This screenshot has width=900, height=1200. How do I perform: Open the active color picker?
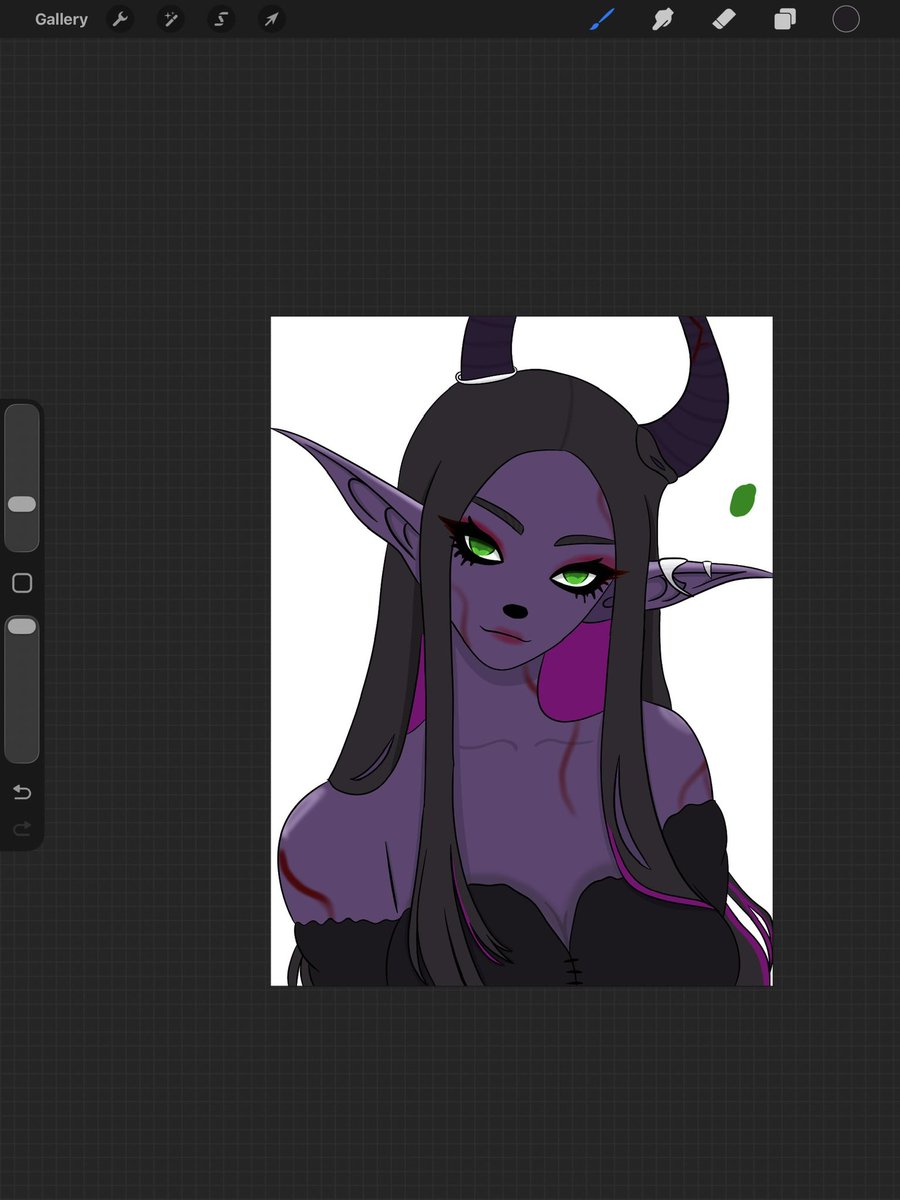846,19
